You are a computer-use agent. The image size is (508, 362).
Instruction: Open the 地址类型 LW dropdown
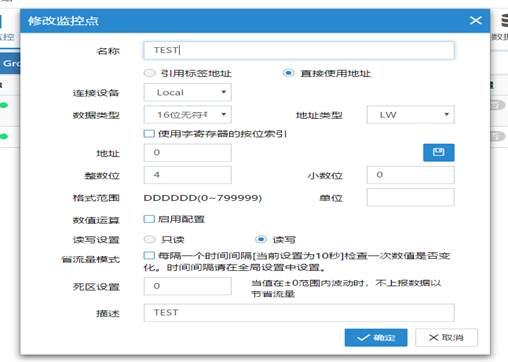(x=410, y=115)
